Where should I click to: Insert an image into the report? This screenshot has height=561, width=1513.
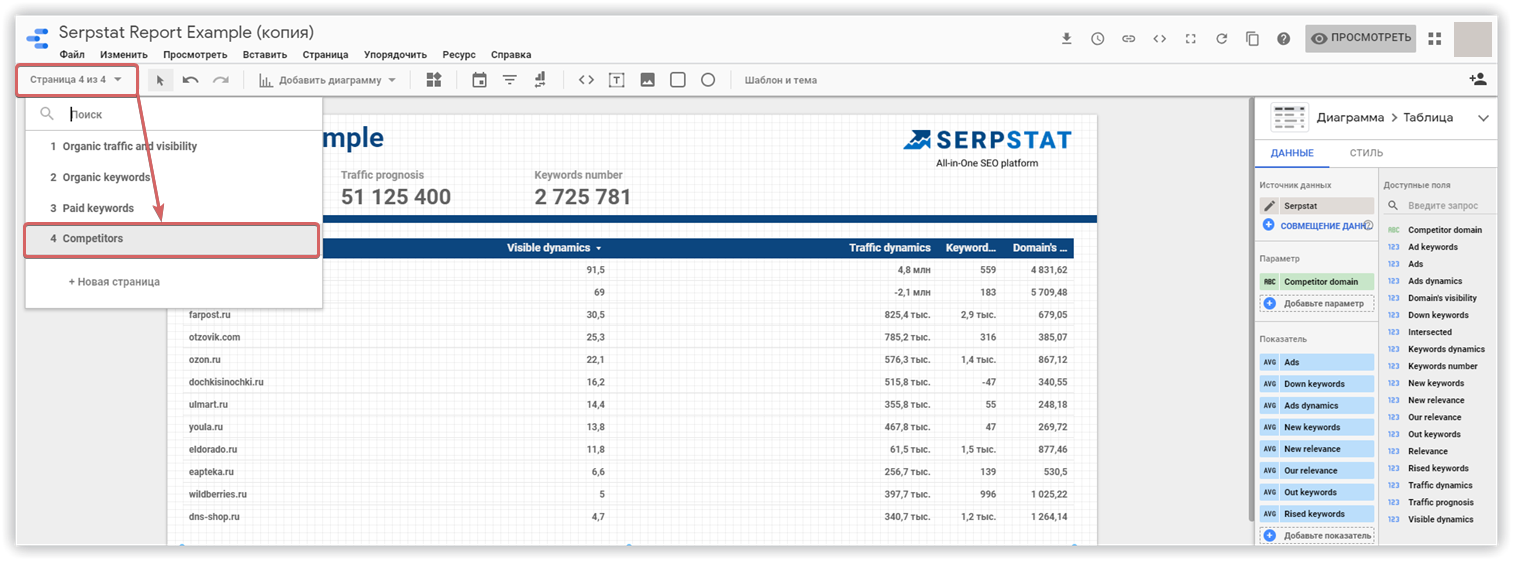(647, 80)
